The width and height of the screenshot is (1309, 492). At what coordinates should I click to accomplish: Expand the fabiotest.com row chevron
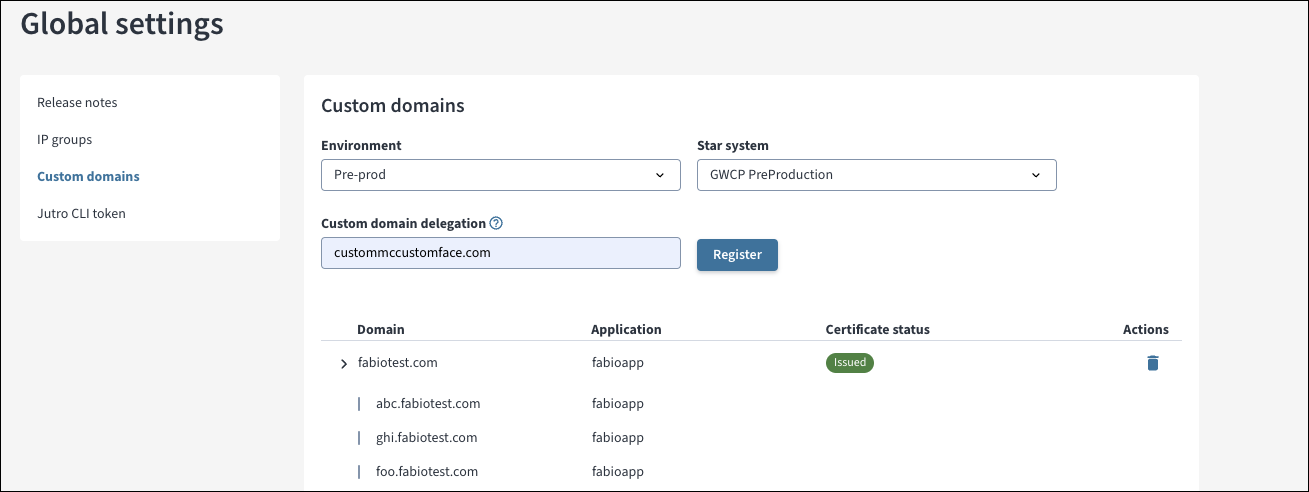click(x=344, y=364)
